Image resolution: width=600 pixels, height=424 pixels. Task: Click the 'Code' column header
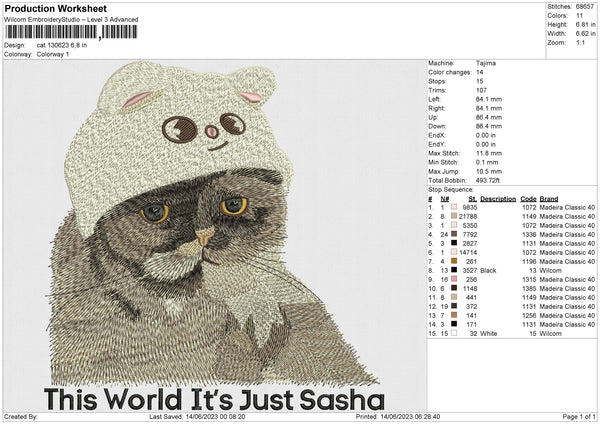(x=528, y=199)
